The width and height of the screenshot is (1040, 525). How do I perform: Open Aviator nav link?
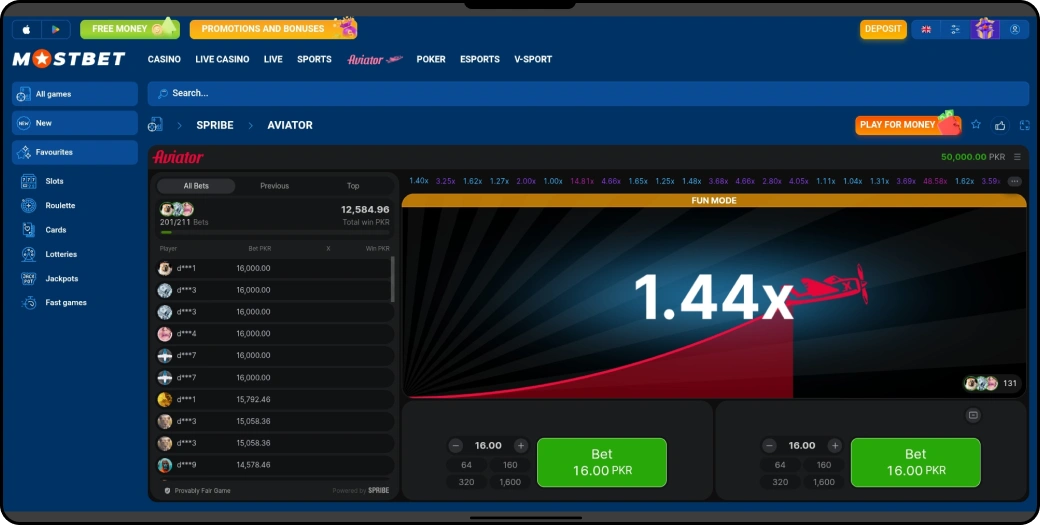[375, 60]
